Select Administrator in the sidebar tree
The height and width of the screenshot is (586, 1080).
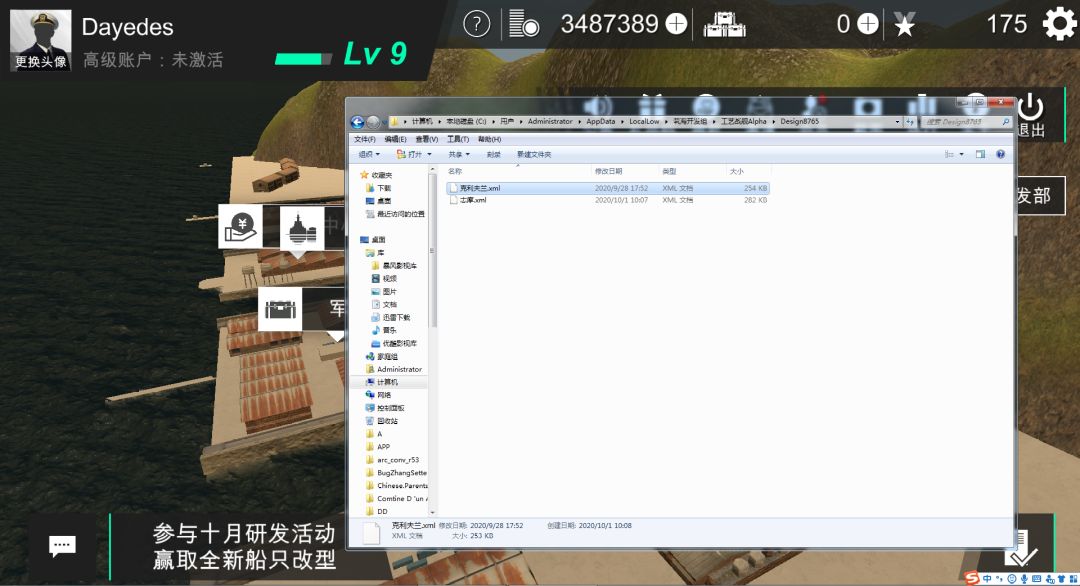pyautogui.click(x=393, y=369)
